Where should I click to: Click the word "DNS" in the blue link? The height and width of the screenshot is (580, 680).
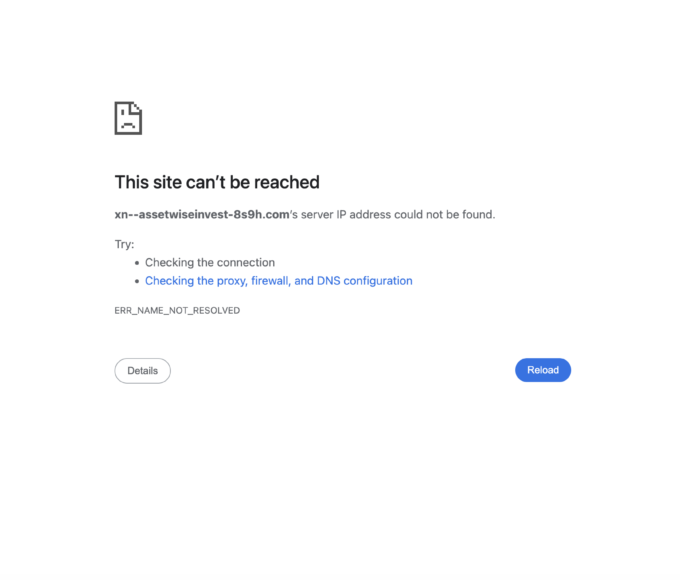pos(328,281)
